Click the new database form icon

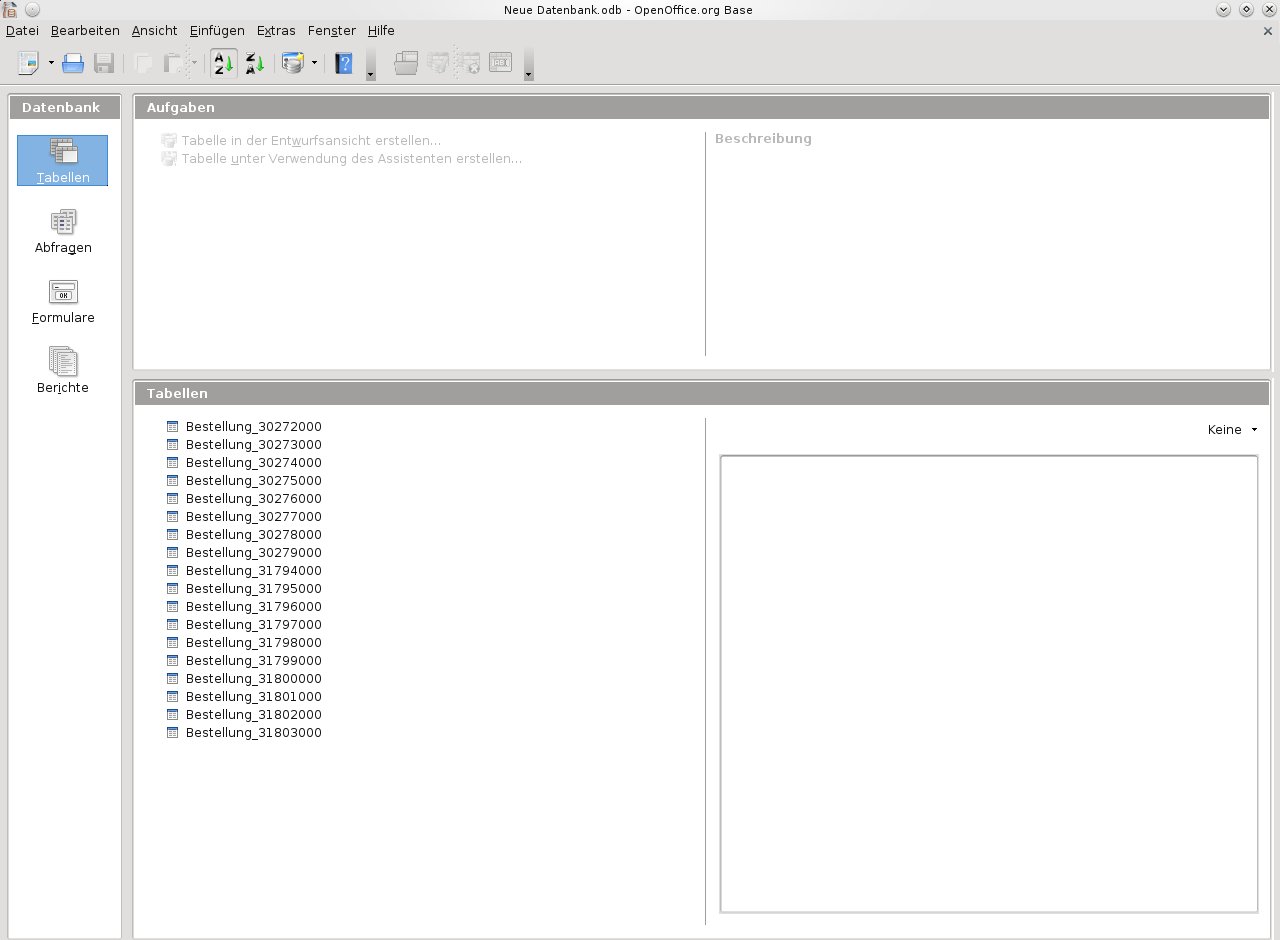292,64
